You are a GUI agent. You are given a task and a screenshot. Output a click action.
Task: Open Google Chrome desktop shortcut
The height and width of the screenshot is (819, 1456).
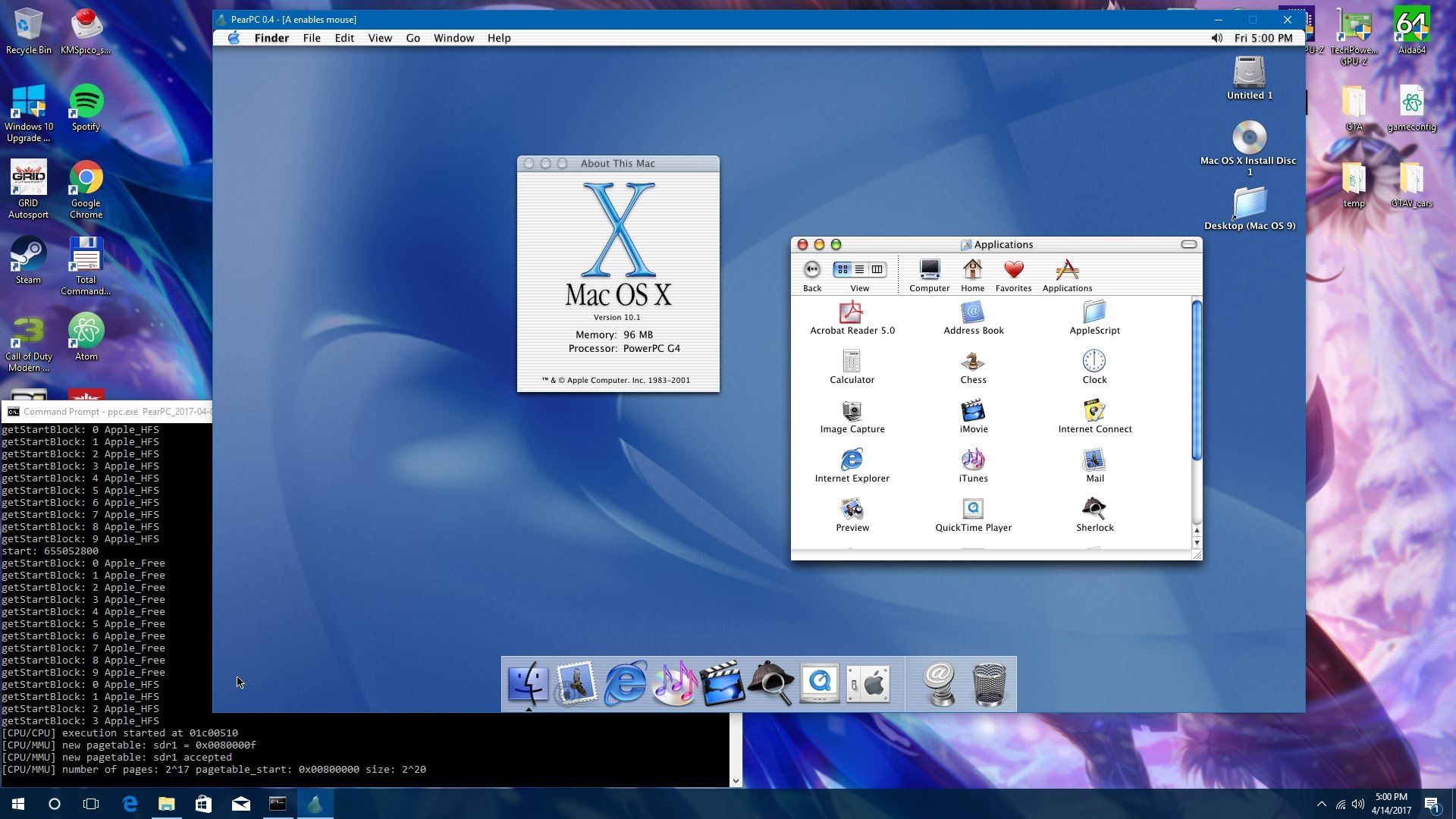pyautogui.click(x=86, y=190)
